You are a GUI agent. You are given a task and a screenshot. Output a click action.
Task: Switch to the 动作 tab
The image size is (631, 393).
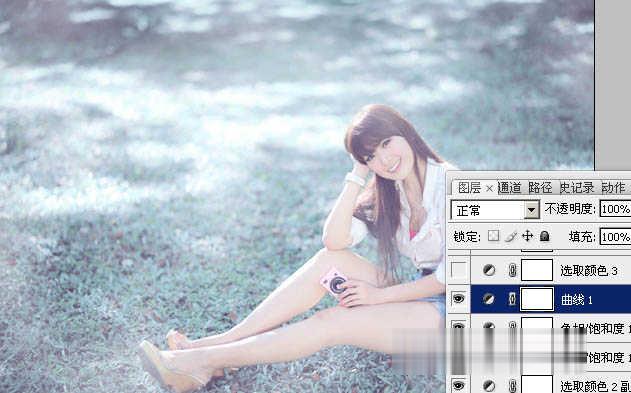[613, 187]
